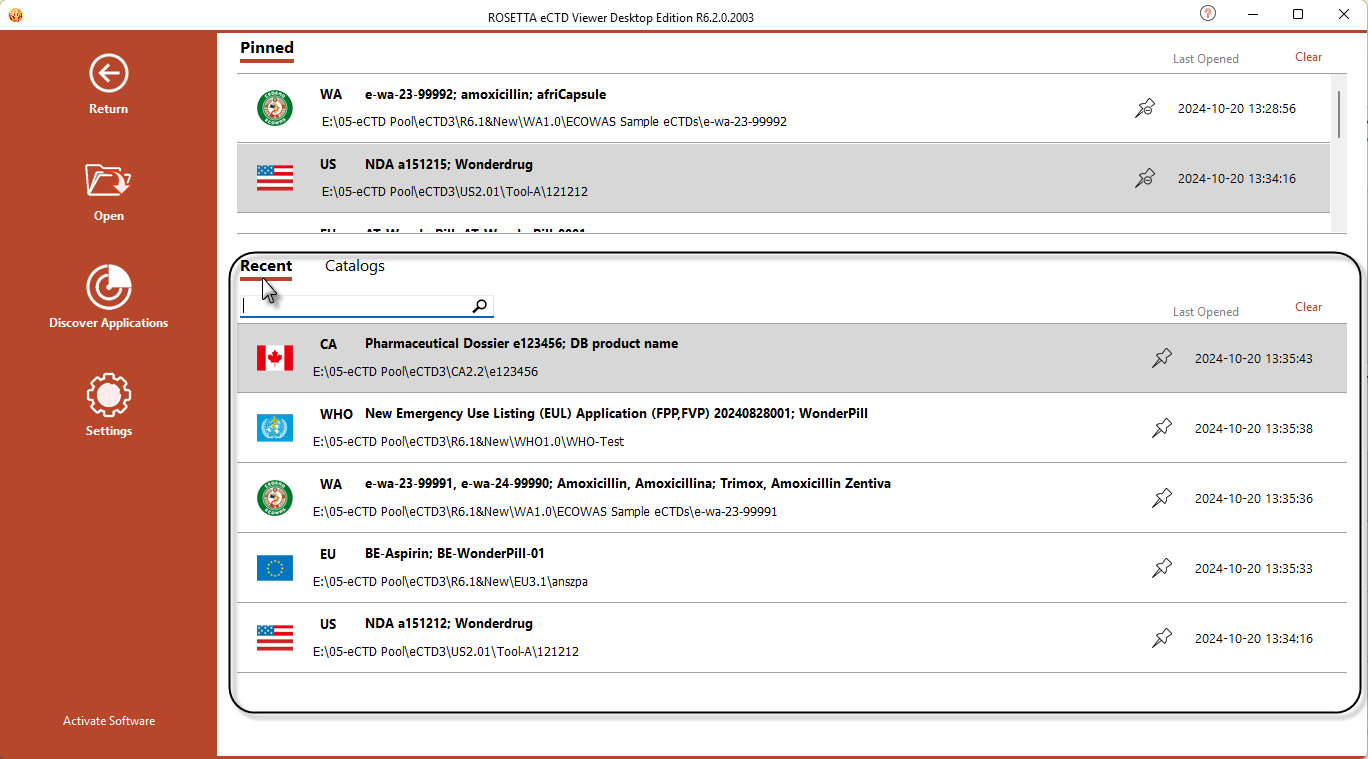
Task: Switch to the Recent tab
Action: coord(266,266)
